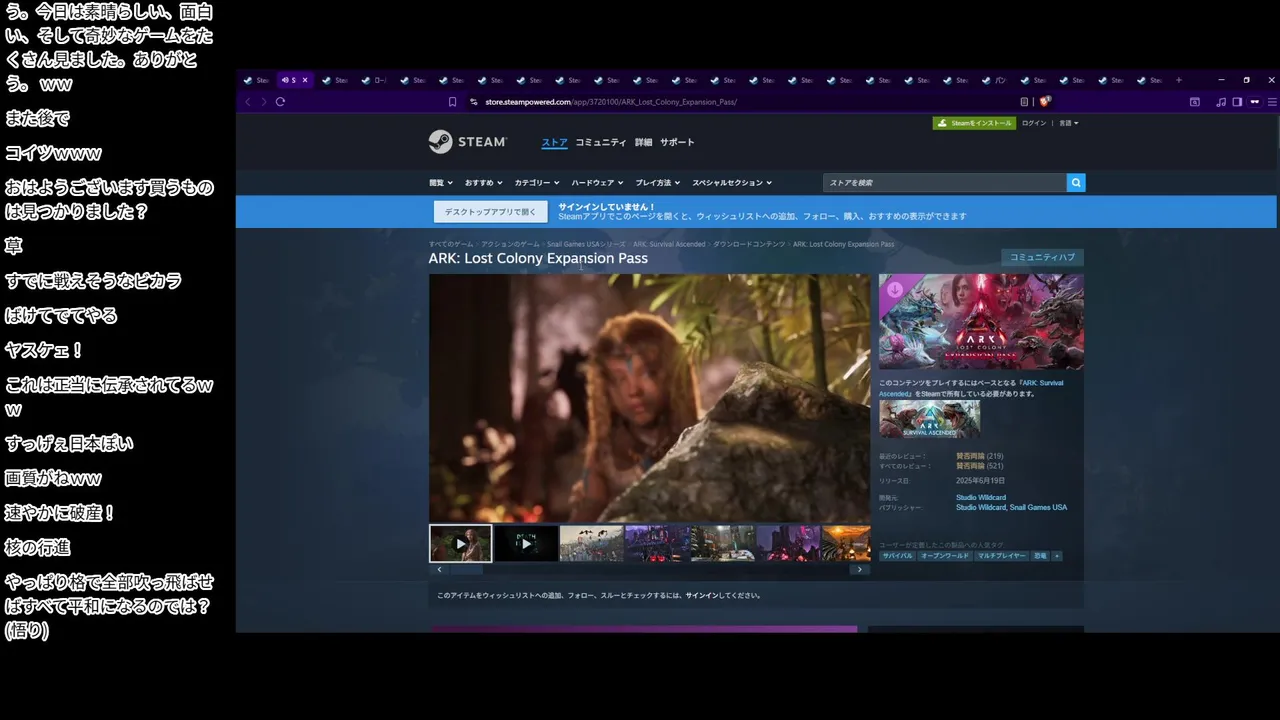1280x720 pixels.
Task: Click the ARK: Survival Ascended breadcrumb link
Action: click(x=669, y=244)
